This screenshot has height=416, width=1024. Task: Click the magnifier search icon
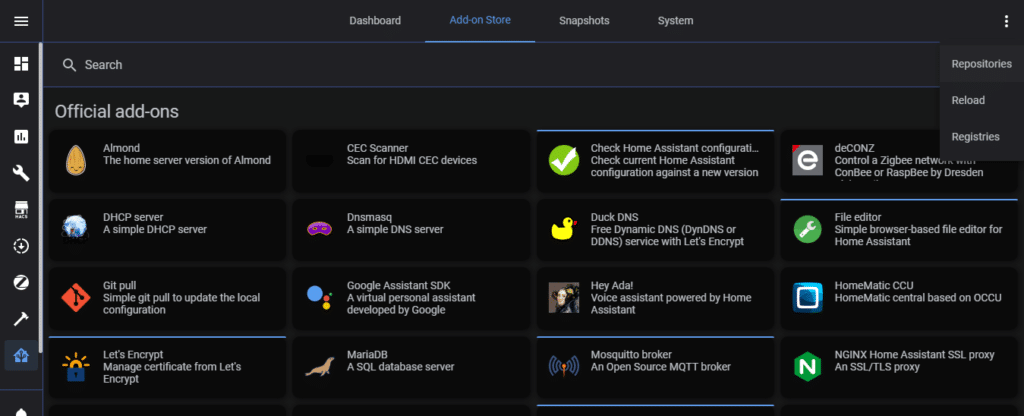69,65
